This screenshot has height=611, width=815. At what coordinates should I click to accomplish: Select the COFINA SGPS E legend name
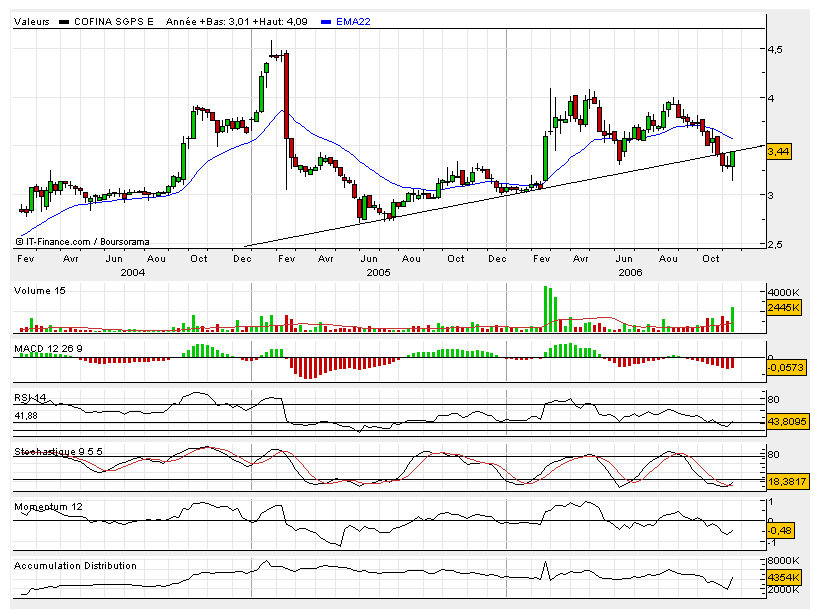click(x=114, y=22)
